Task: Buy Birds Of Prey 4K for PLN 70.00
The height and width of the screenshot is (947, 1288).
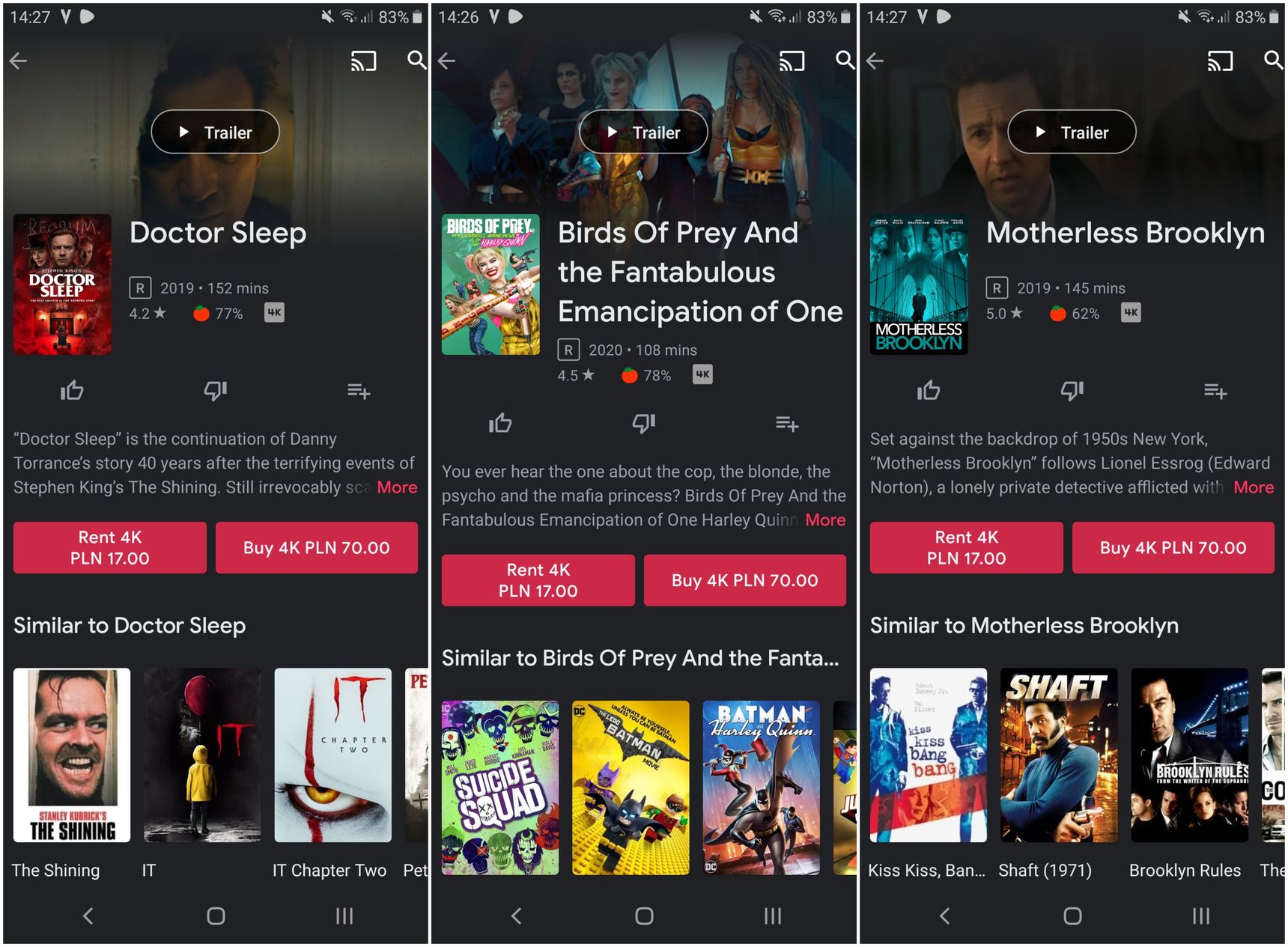Action: (x=745, y=580)
